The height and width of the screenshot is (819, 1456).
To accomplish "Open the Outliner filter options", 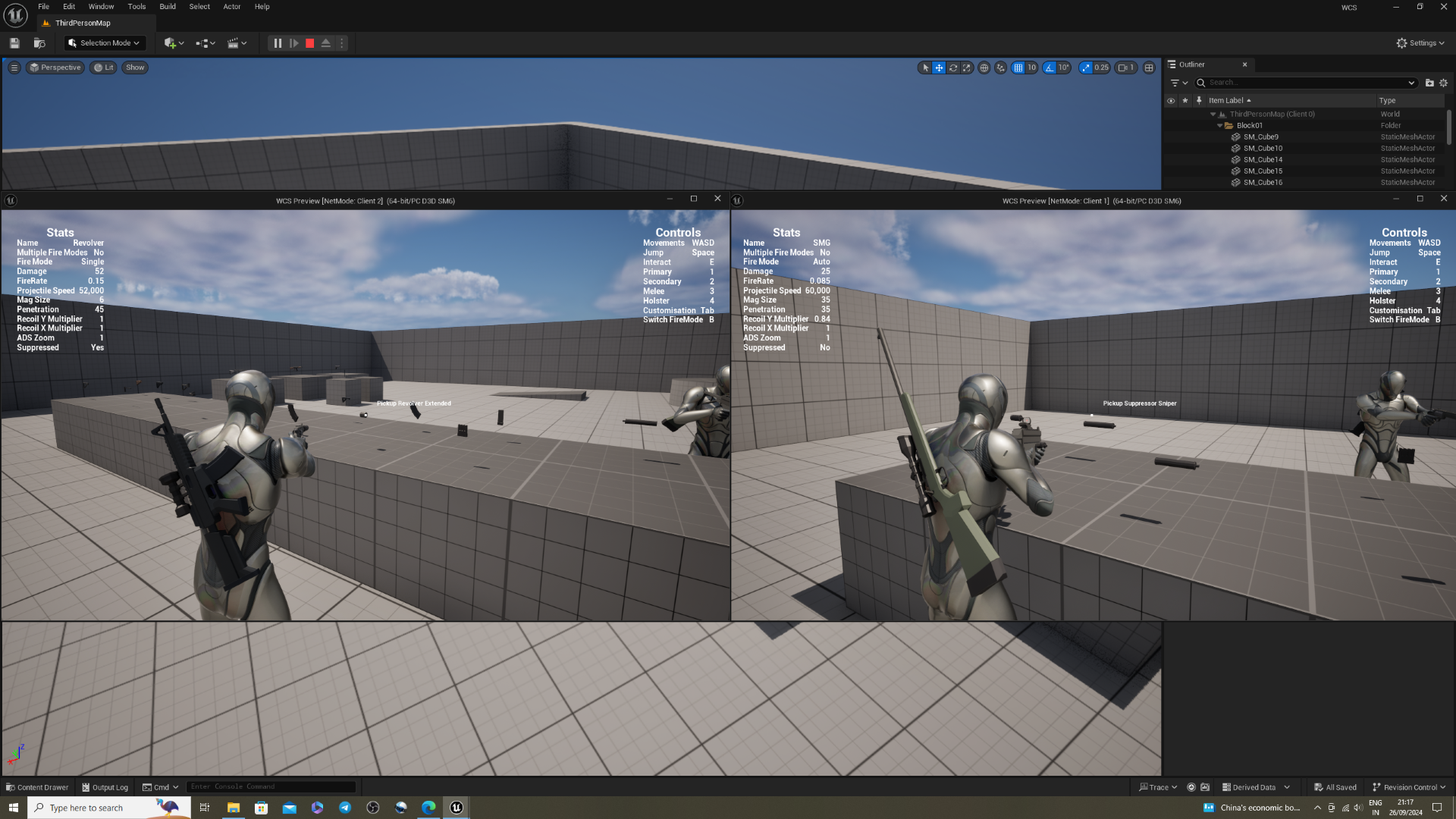I will 1178,83.
